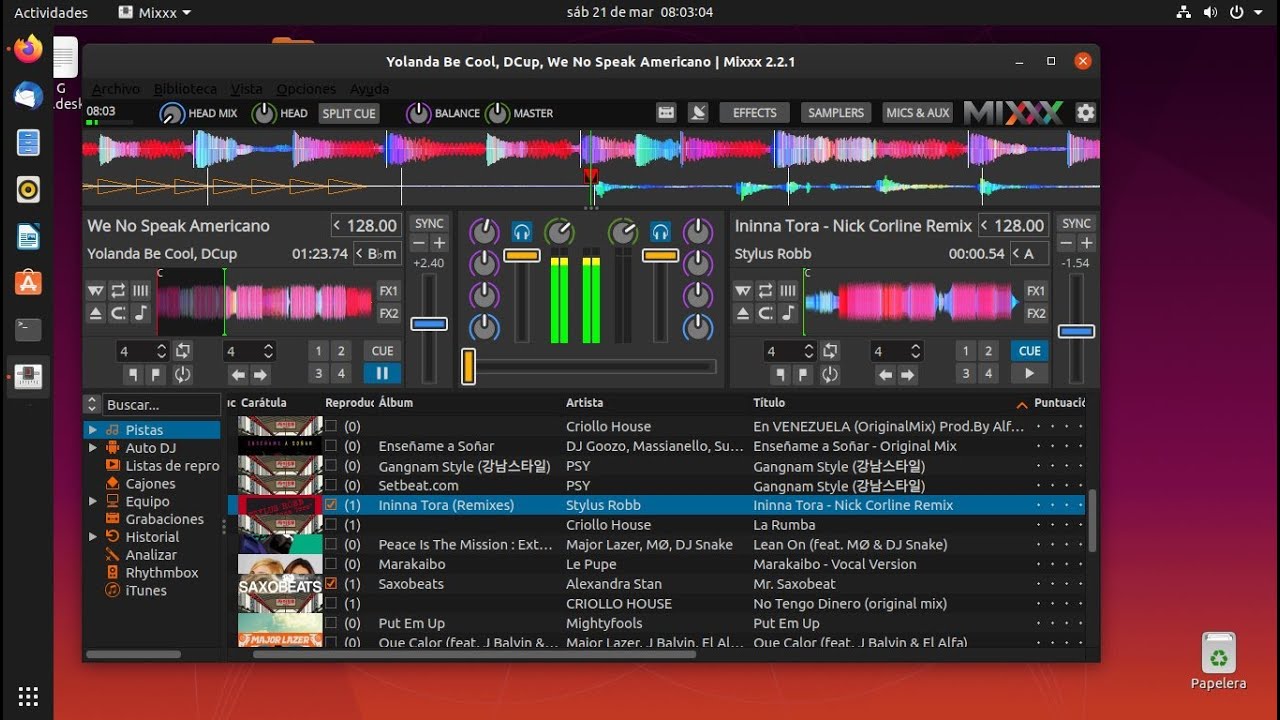Toggle keylock note icon on left deck

pyautogui.click(x=140, y=313)
